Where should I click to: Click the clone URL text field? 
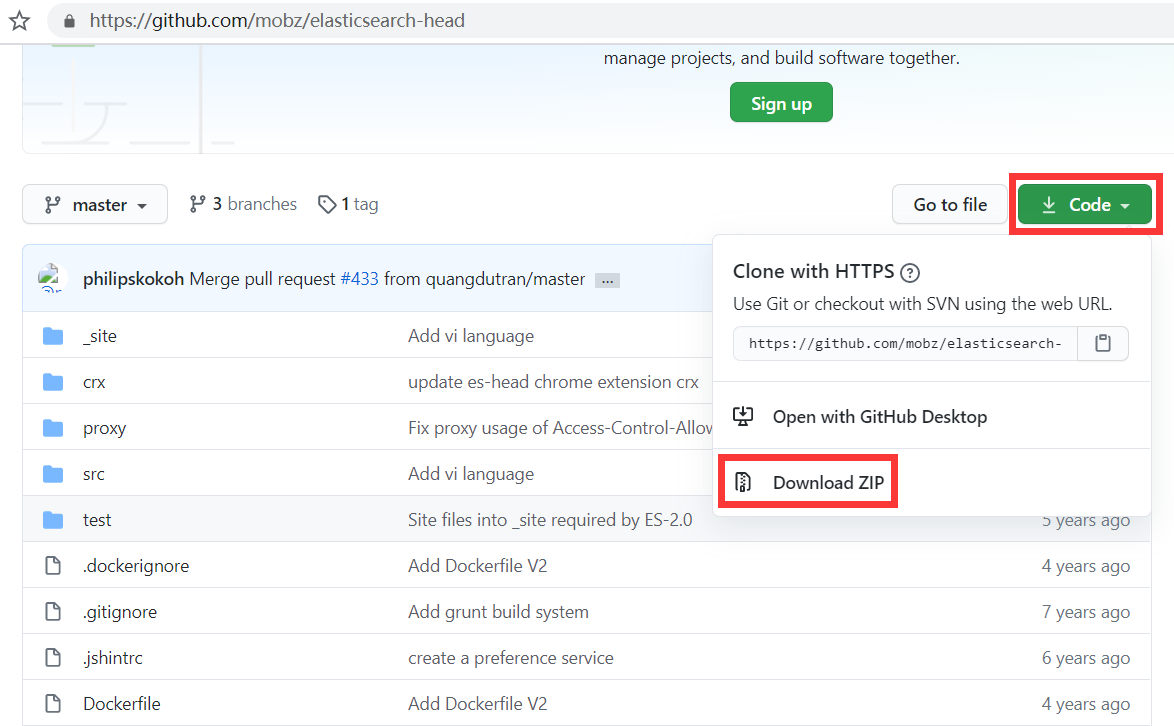point(905,344)
